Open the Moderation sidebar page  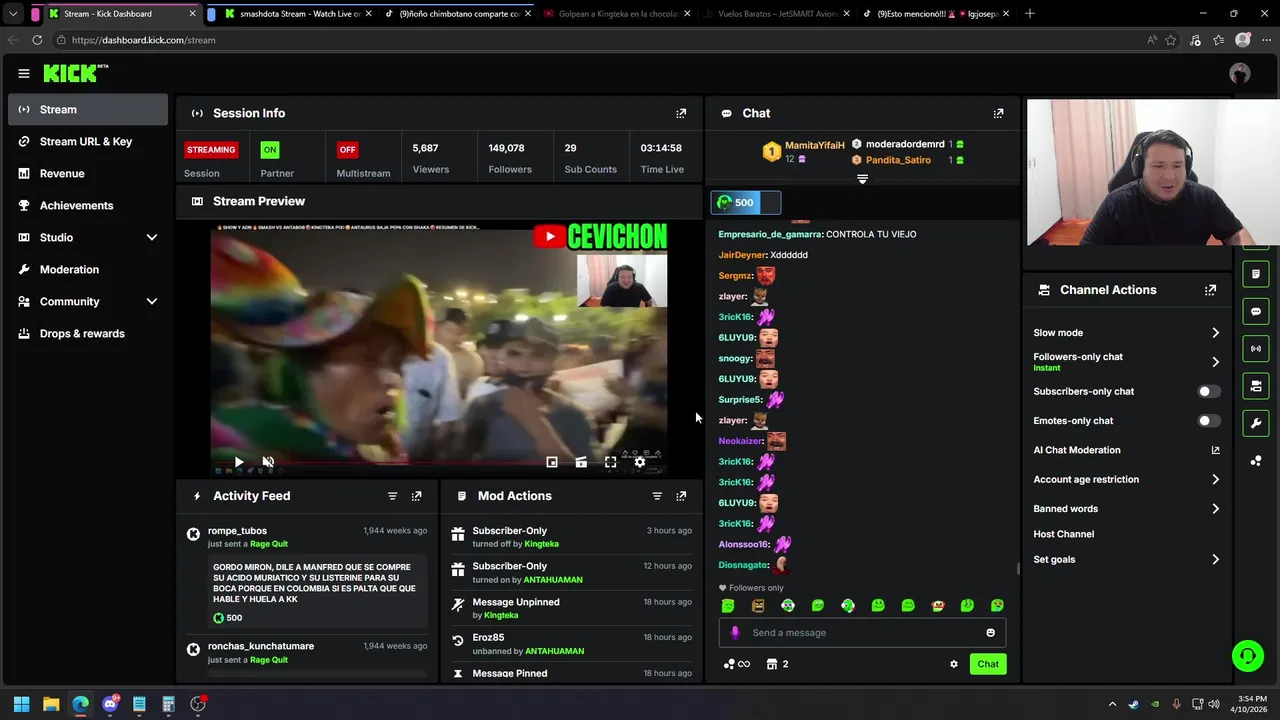coord(88,269)
